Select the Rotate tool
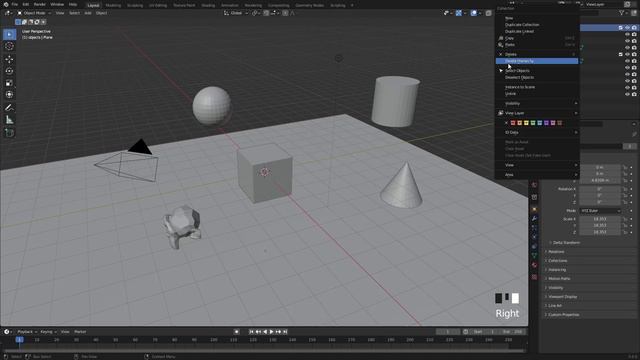 (9, 71)
